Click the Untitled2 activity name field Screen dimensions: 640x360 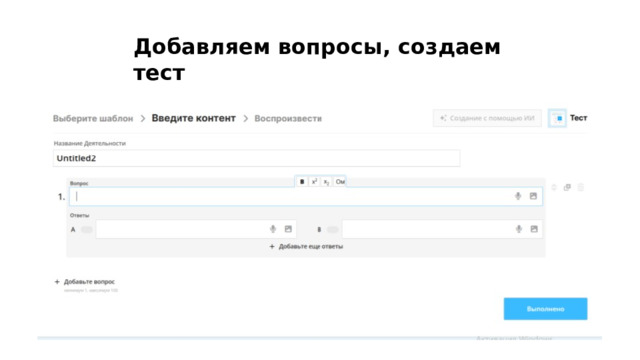[256, 158]
